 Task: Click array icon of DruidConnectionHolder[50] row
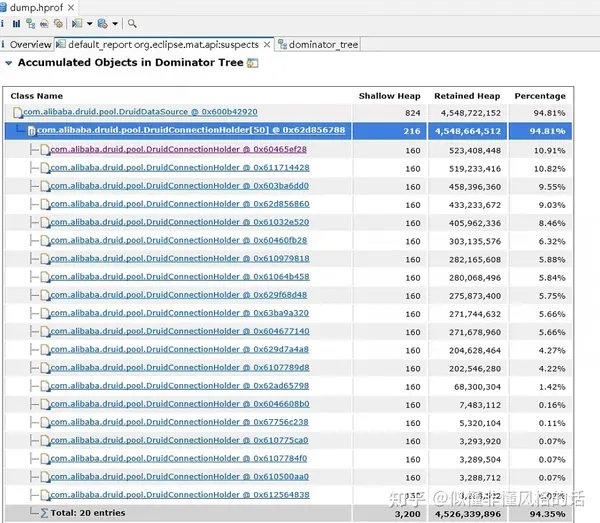coord(32,131)
